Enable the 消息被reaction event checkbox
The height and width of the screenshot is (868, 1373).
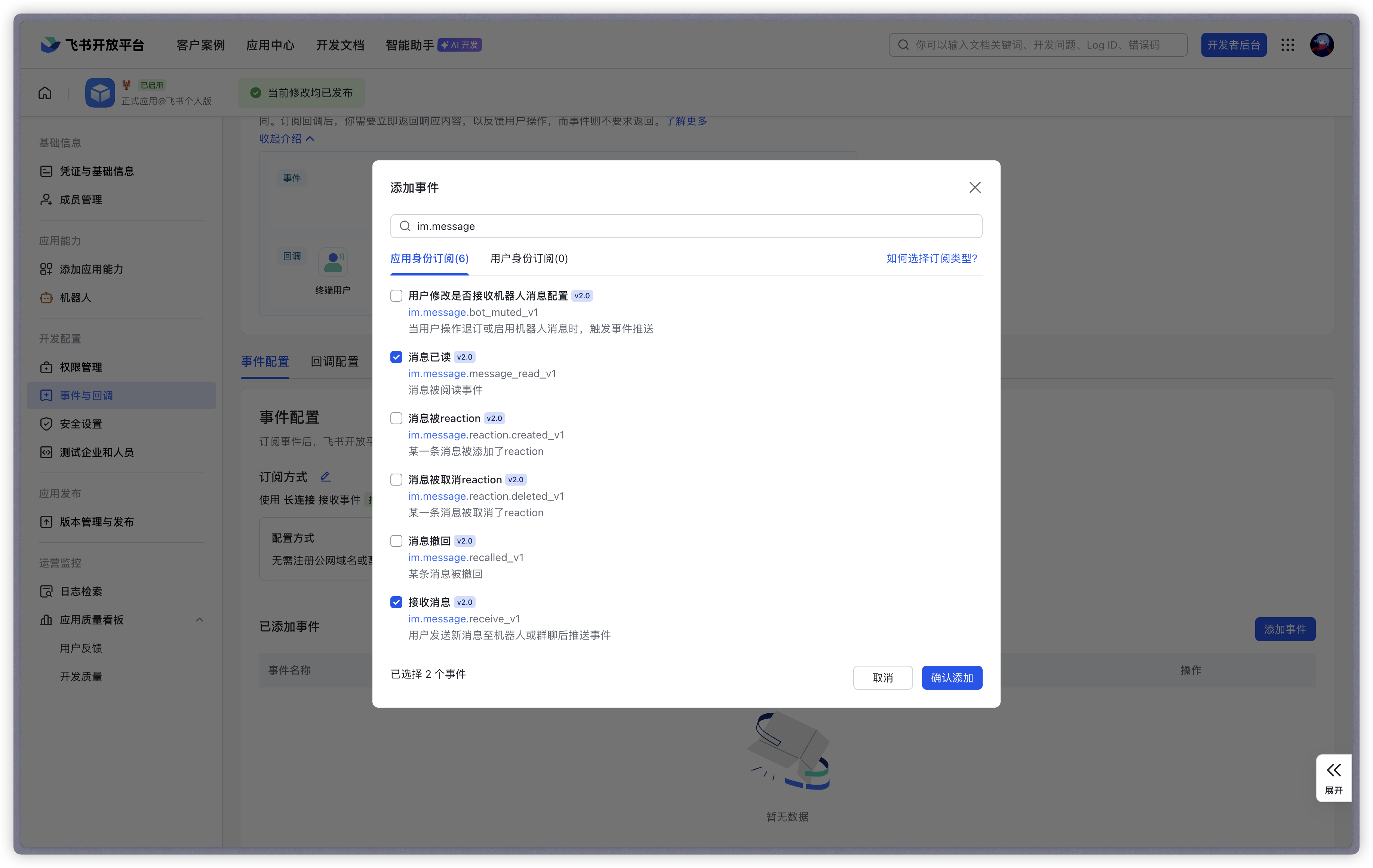click(x=396, y=418)
